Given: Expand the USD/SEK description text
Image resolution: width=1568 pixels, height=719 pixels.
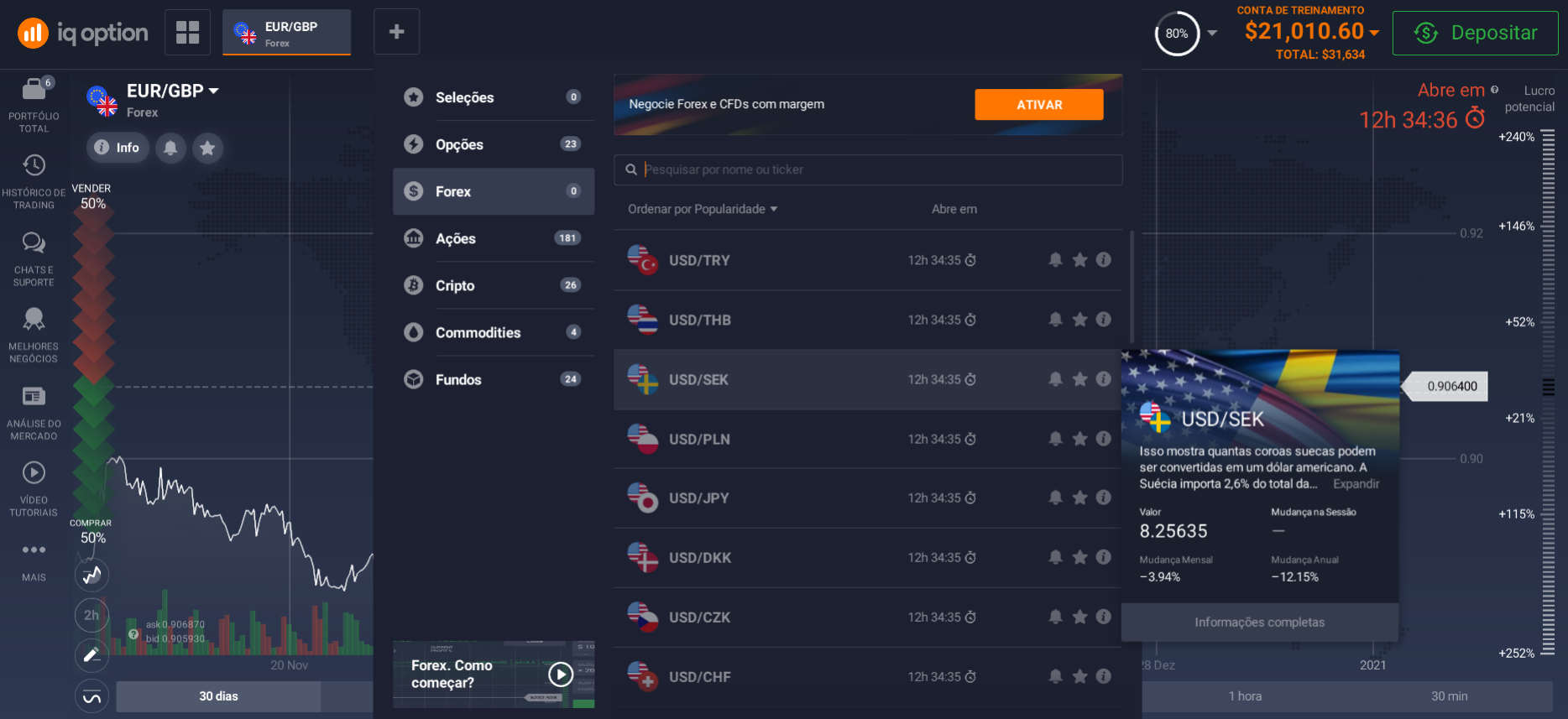Looking at the screenshot, I should click(x=1356, y=484).
